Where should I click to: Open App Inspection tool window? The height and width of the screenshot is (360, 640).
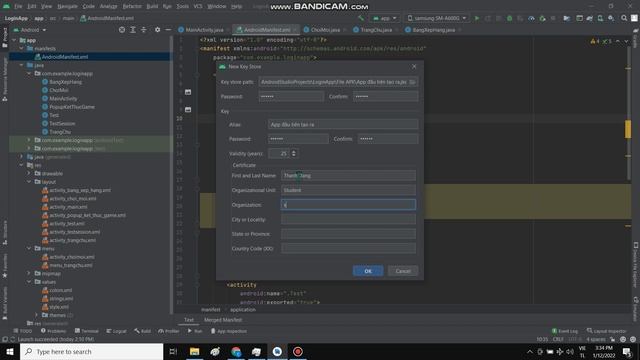(x=229, y=331)
